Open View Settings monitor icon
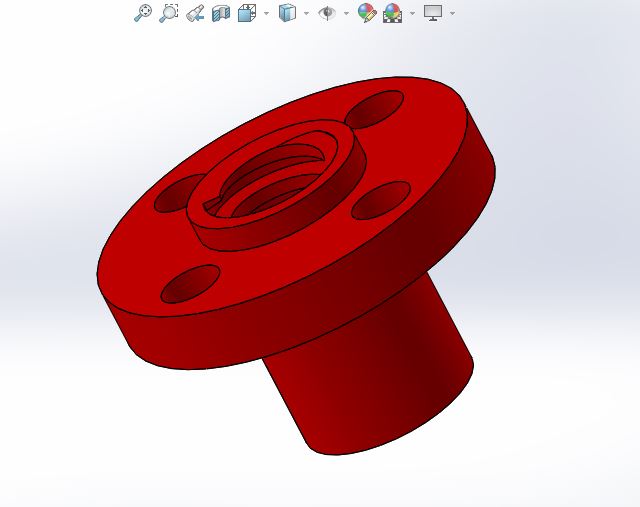The width and height of the screenshot is (640, 507). tap(433, 13)
